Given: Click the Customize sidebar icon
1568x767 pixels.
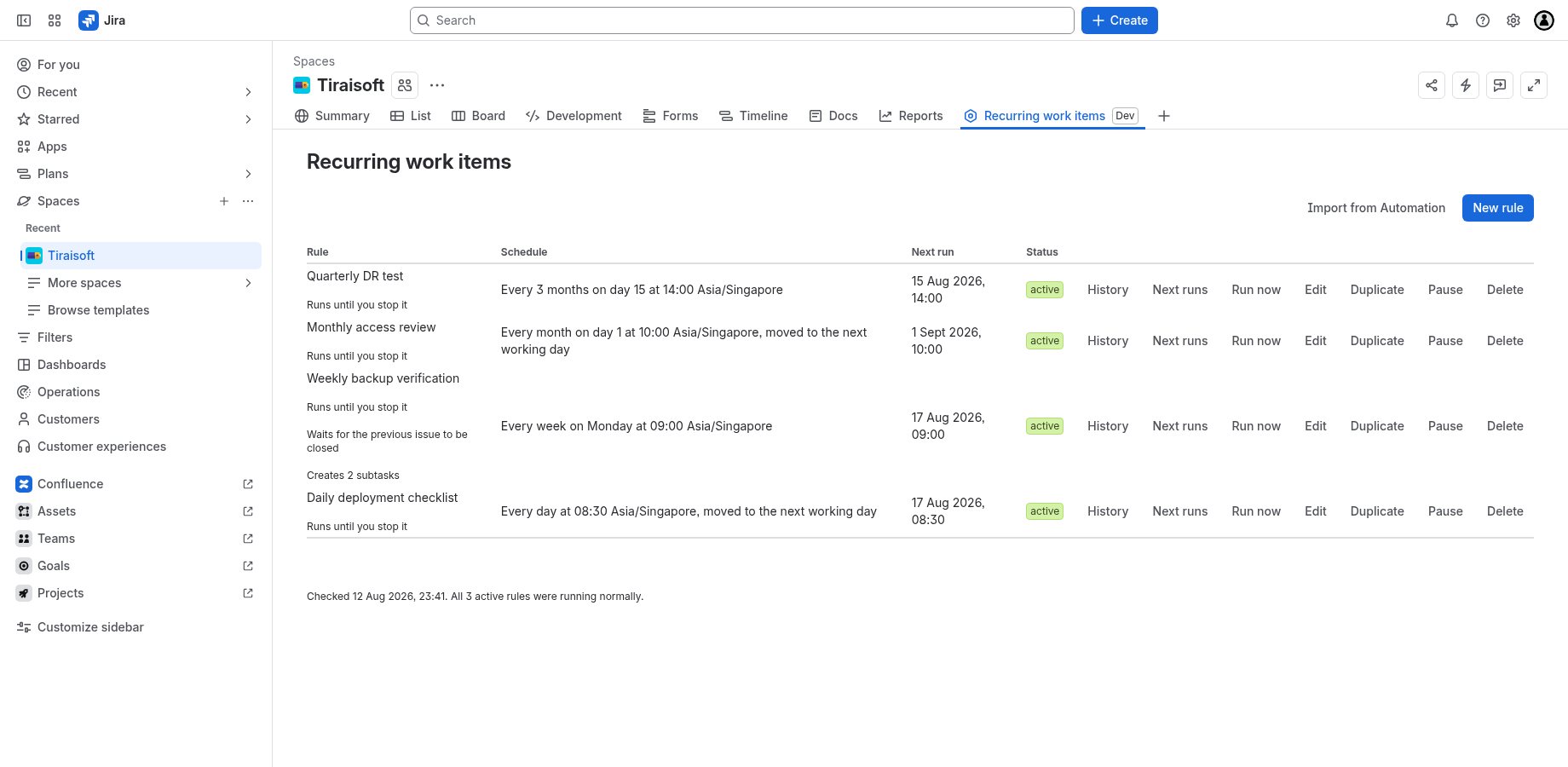Looking at the screenshot, I should coord(24,627).
